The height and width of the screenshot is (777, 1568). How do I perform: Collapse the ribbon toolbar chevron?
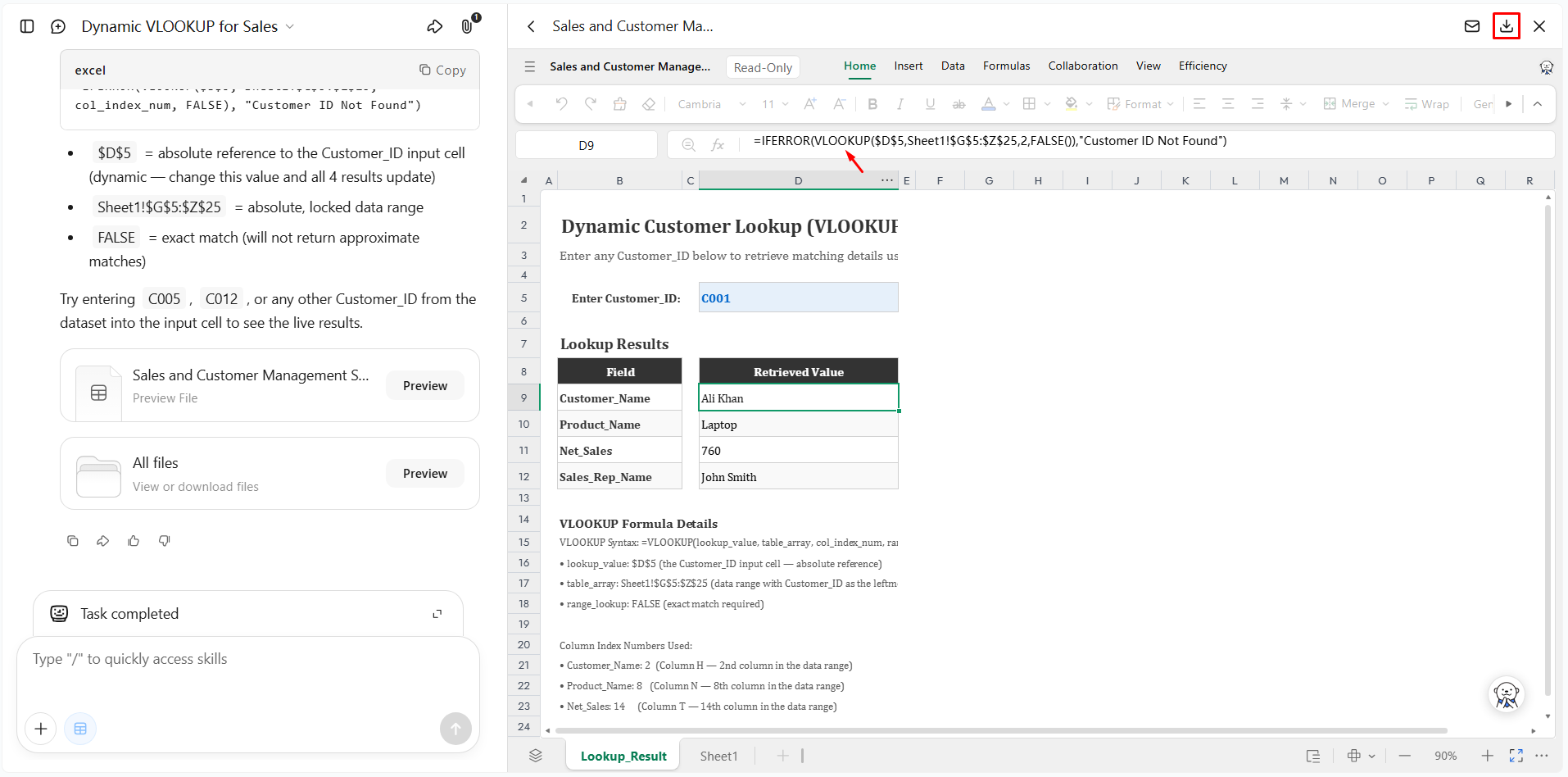pos(1538,104)
